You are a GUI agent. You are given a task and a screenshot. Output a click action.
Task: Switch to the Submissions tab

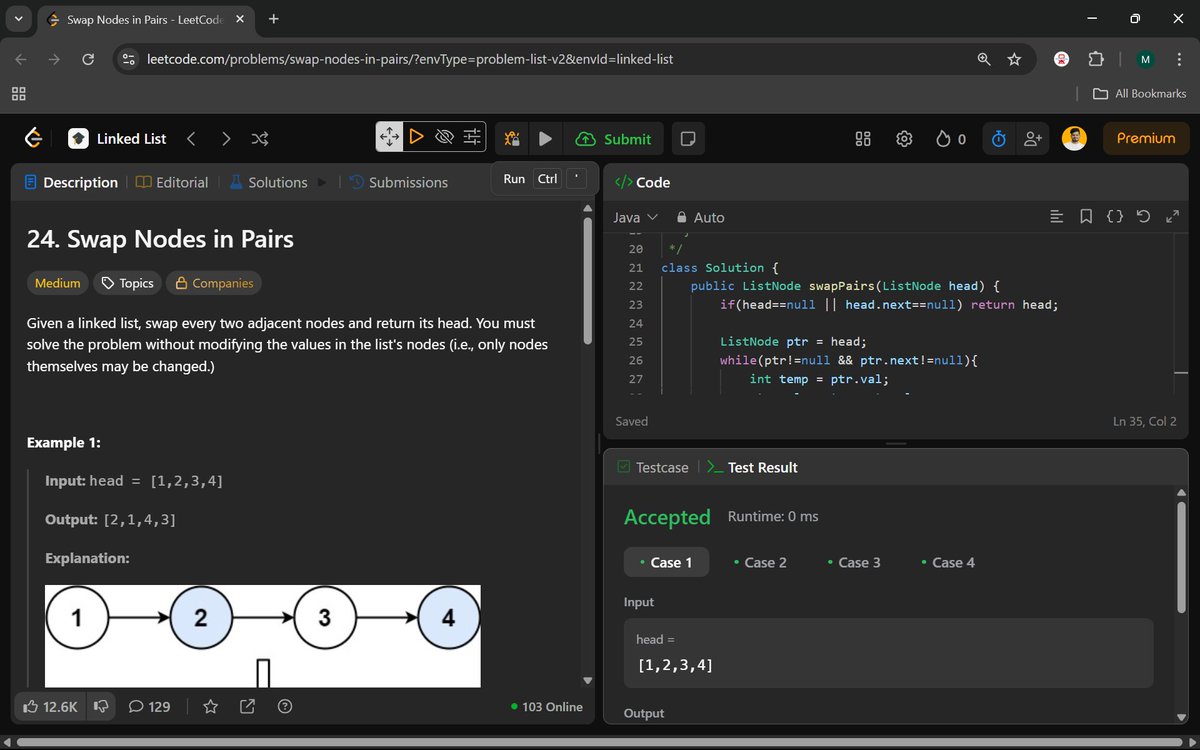click(399, 182)
